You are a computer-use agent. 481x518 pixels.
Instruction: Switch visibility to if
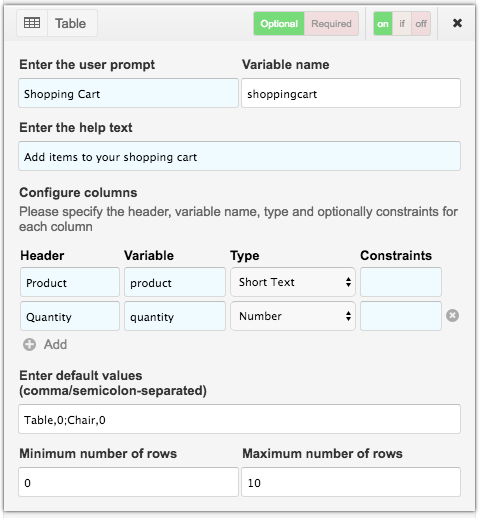click(402, 24)
